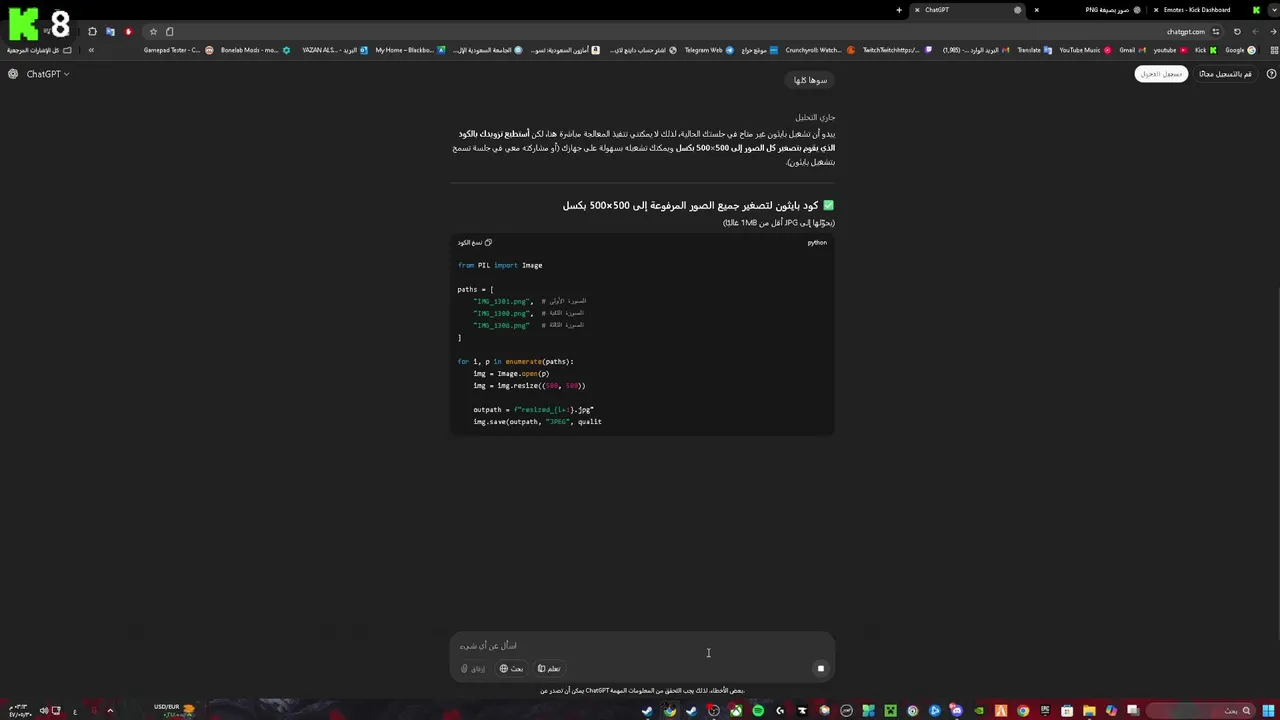Stop the response with the stop button
This screenshot has width=1280, height=720.
click(820, 669)
